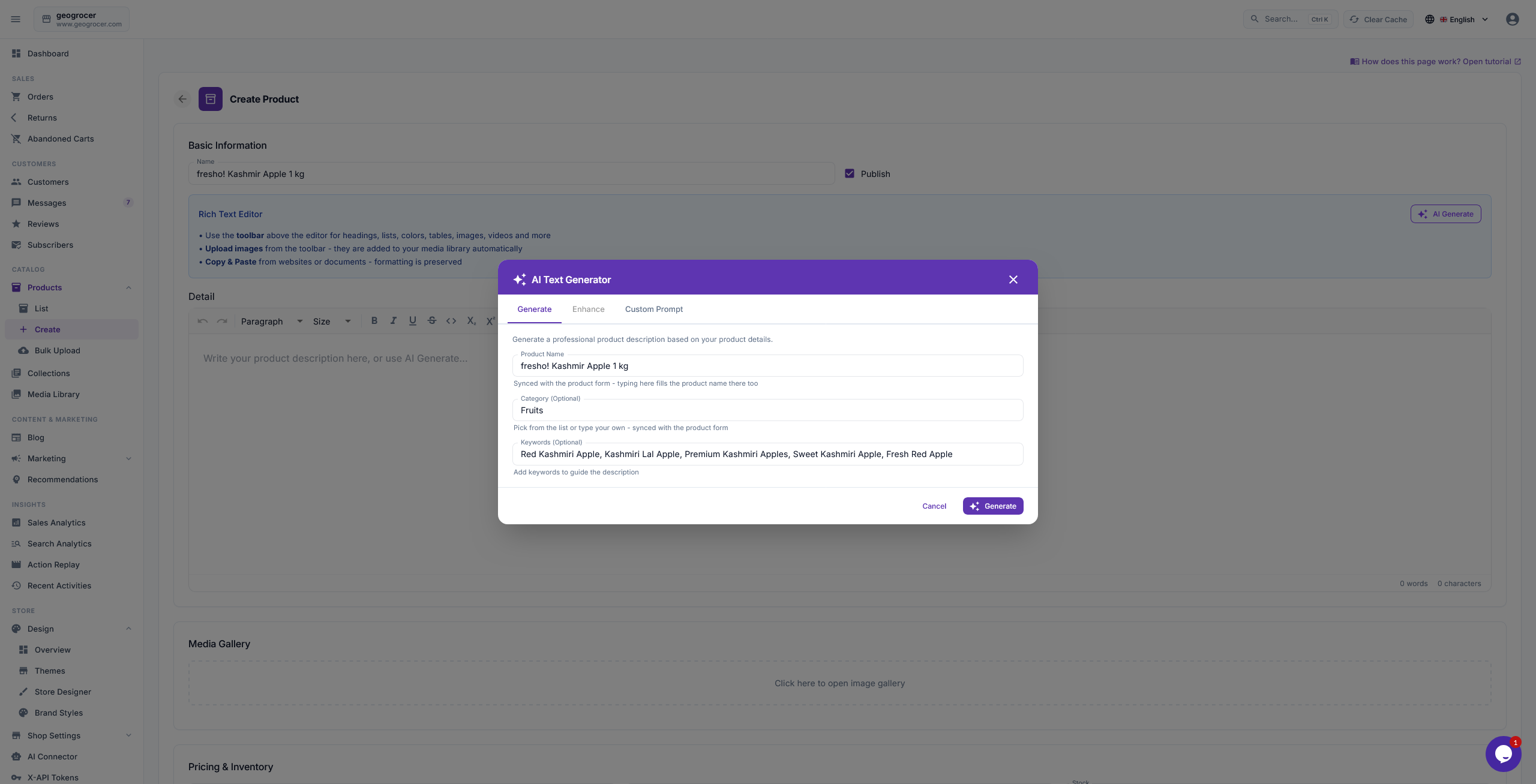Click the top Search box
Screen dimensions: 1536x784
[x=1291, y=19]
